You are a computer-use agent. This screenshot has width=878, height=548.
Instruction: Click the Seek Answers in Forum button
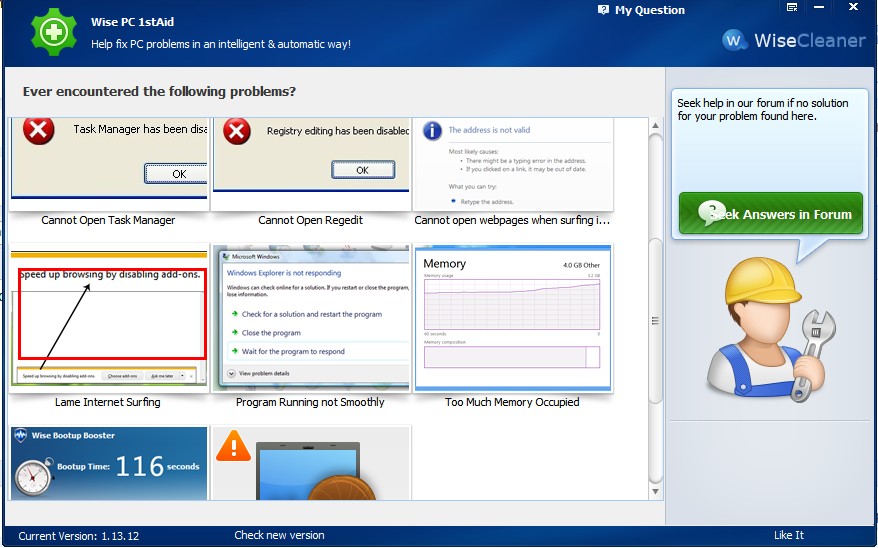pyautogui.click(x=770, y=213)
